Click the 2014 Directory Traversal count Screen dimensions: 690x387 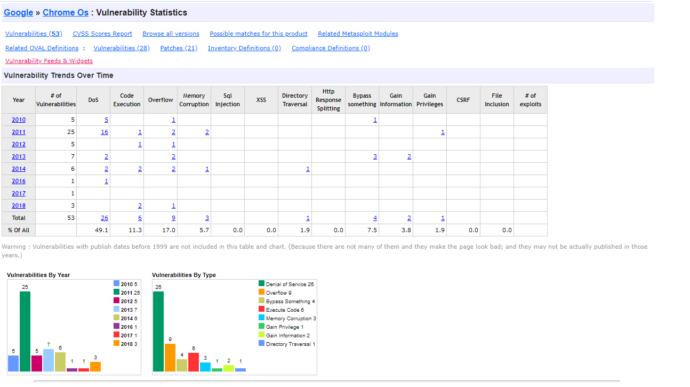(308, 169)
